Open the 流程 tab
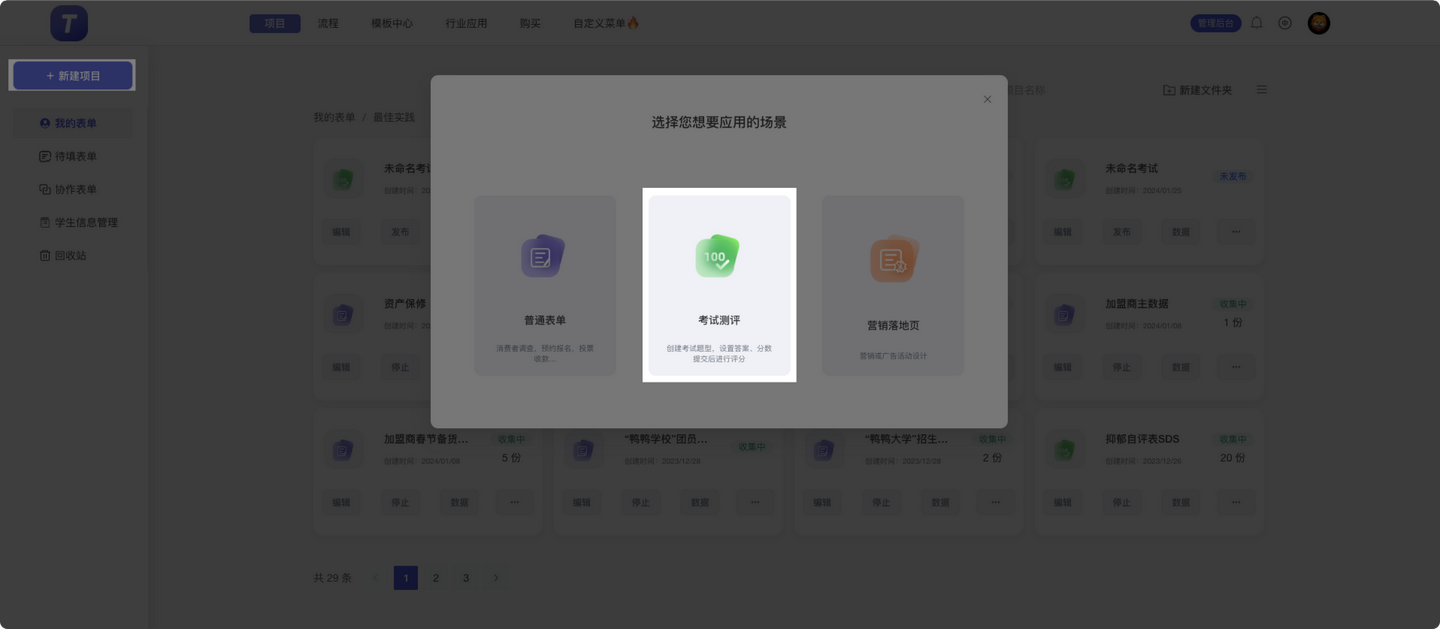1440x629 pixels. 328,23
